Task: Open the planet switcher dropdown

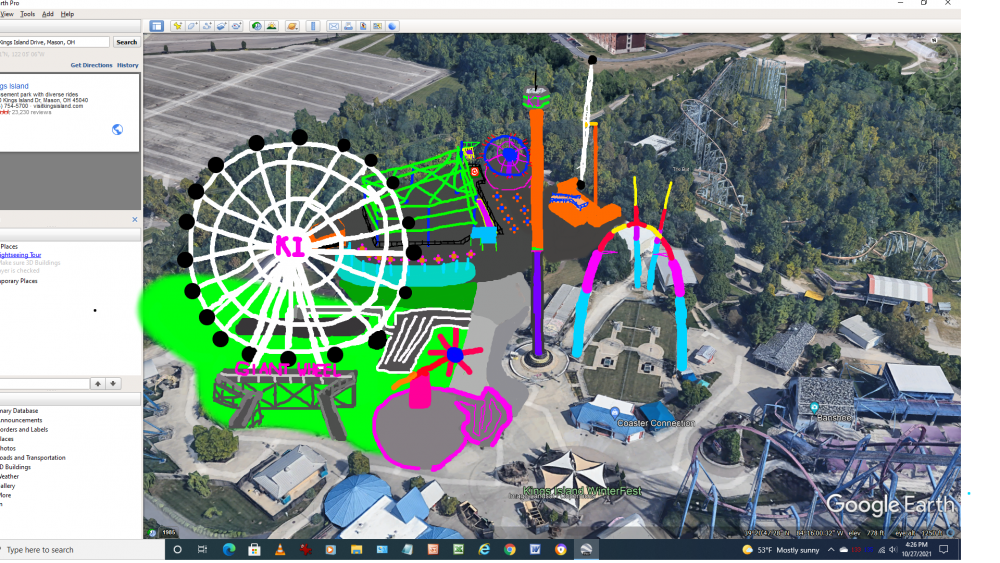Action: coord(292,26)
